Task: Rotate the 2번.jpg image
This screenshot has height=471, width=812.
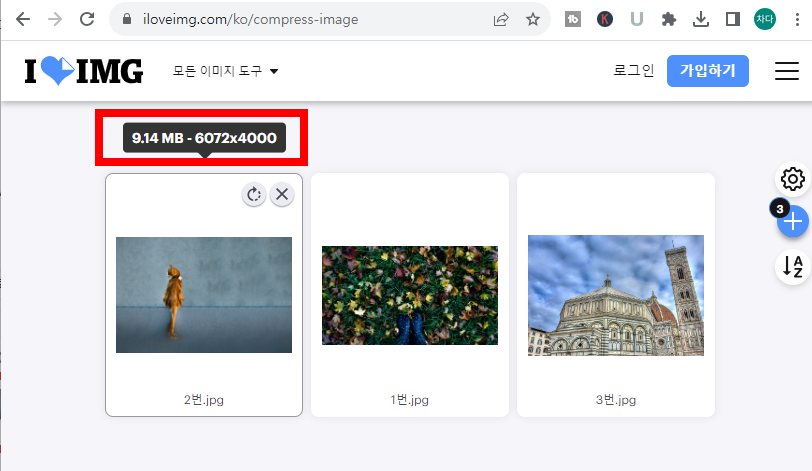Action: [x=254, y=195]
